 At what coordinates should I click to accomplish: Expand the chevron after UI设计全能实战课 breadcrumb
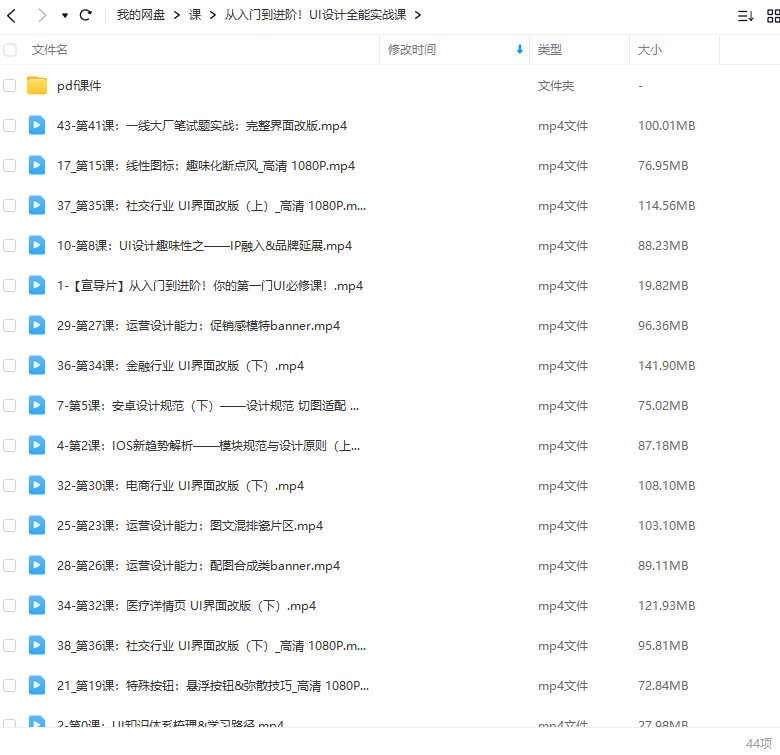(x=417, y=15)
